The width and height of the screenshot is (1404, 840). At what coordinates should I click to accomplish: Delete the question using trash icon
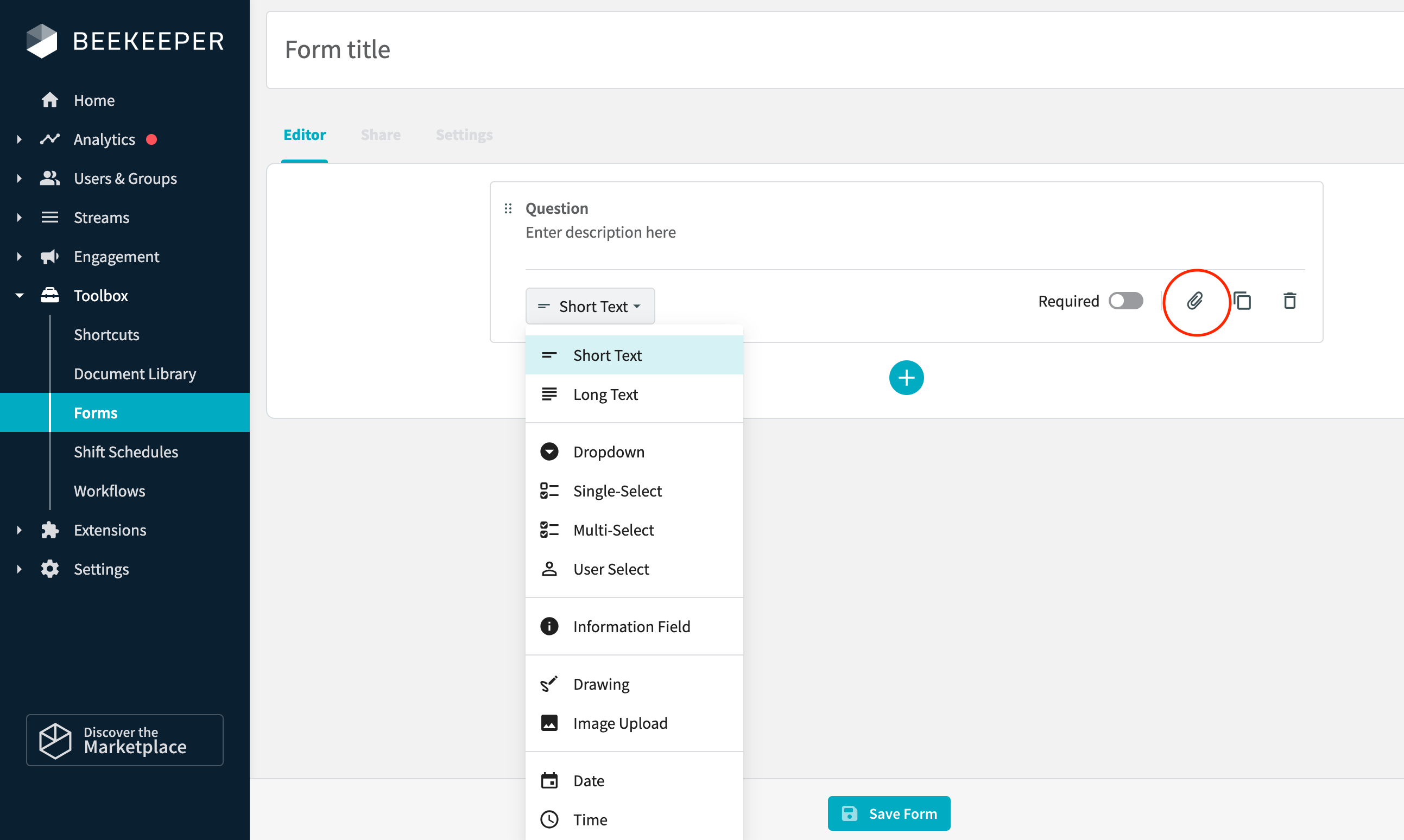click(x=1289, y=301)
